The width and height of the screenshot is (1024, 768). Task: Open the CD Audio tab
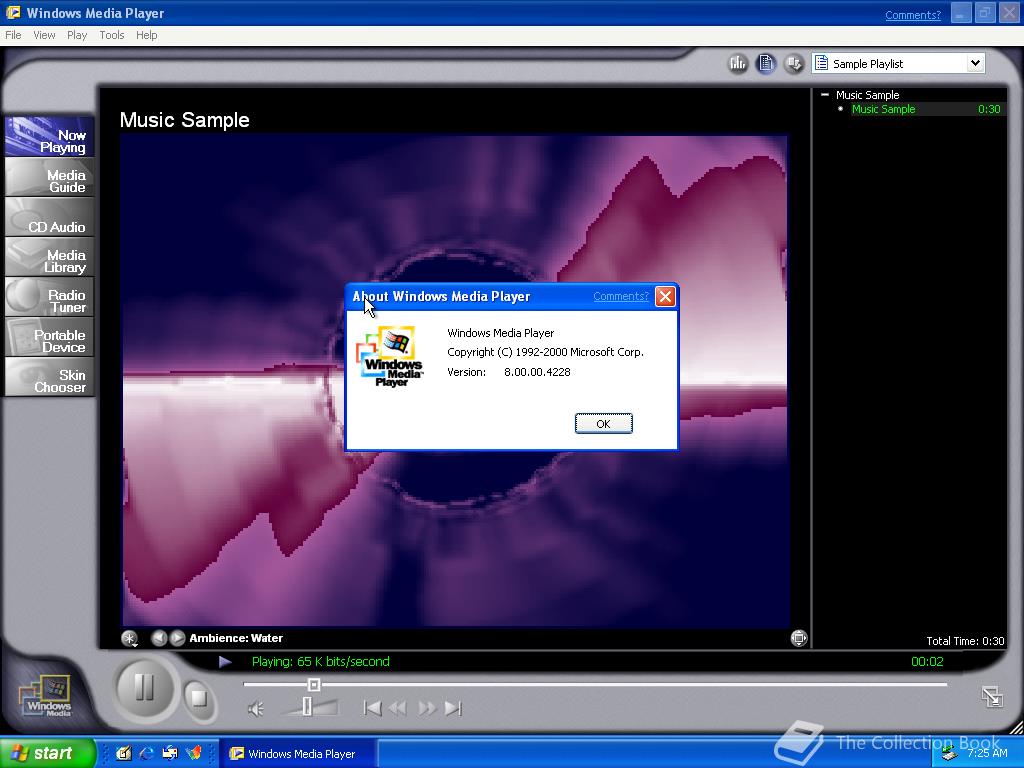click(50, 217)
